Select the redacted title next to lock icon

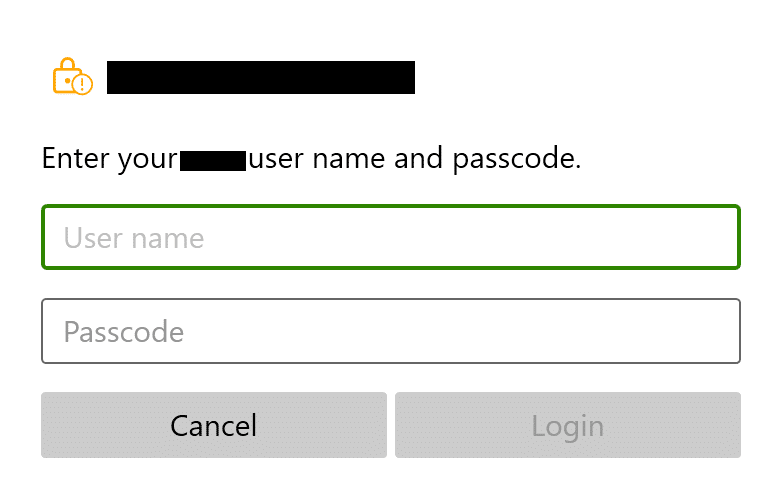coord(260,78)
